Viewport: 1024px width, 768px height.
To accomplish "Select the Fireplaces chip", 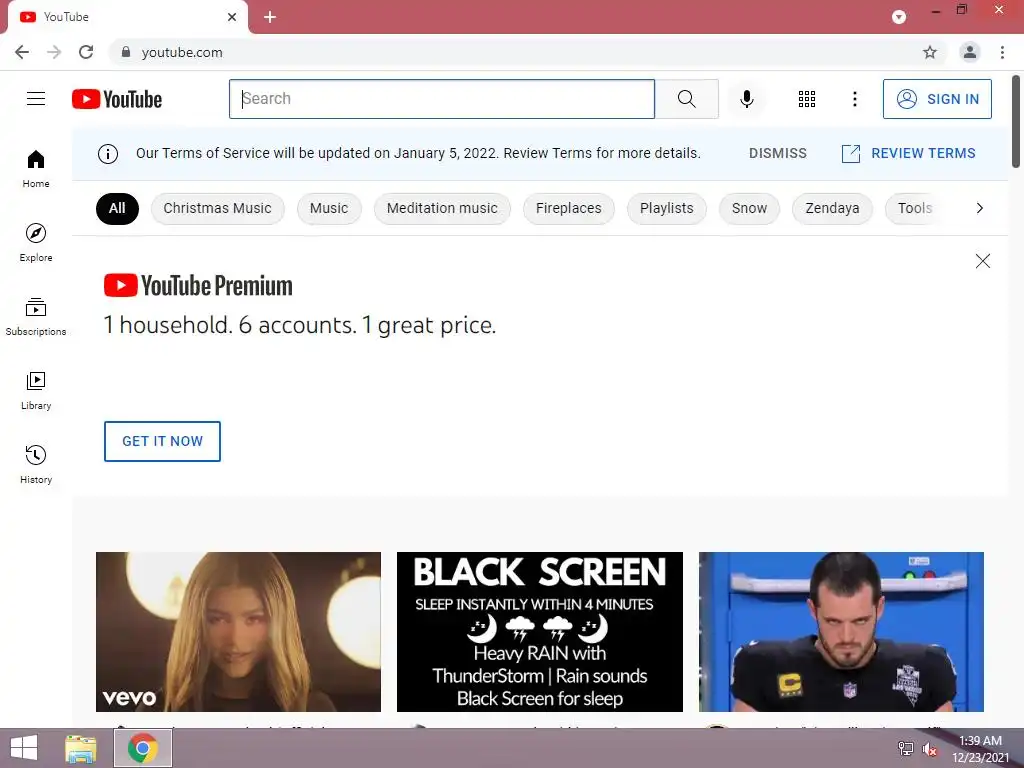I will click(x=569, y=208).
